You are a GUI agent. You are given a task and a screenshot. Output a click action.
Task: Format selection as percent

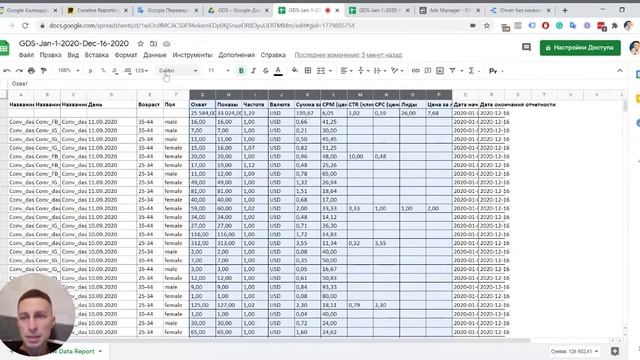(103, 71)
